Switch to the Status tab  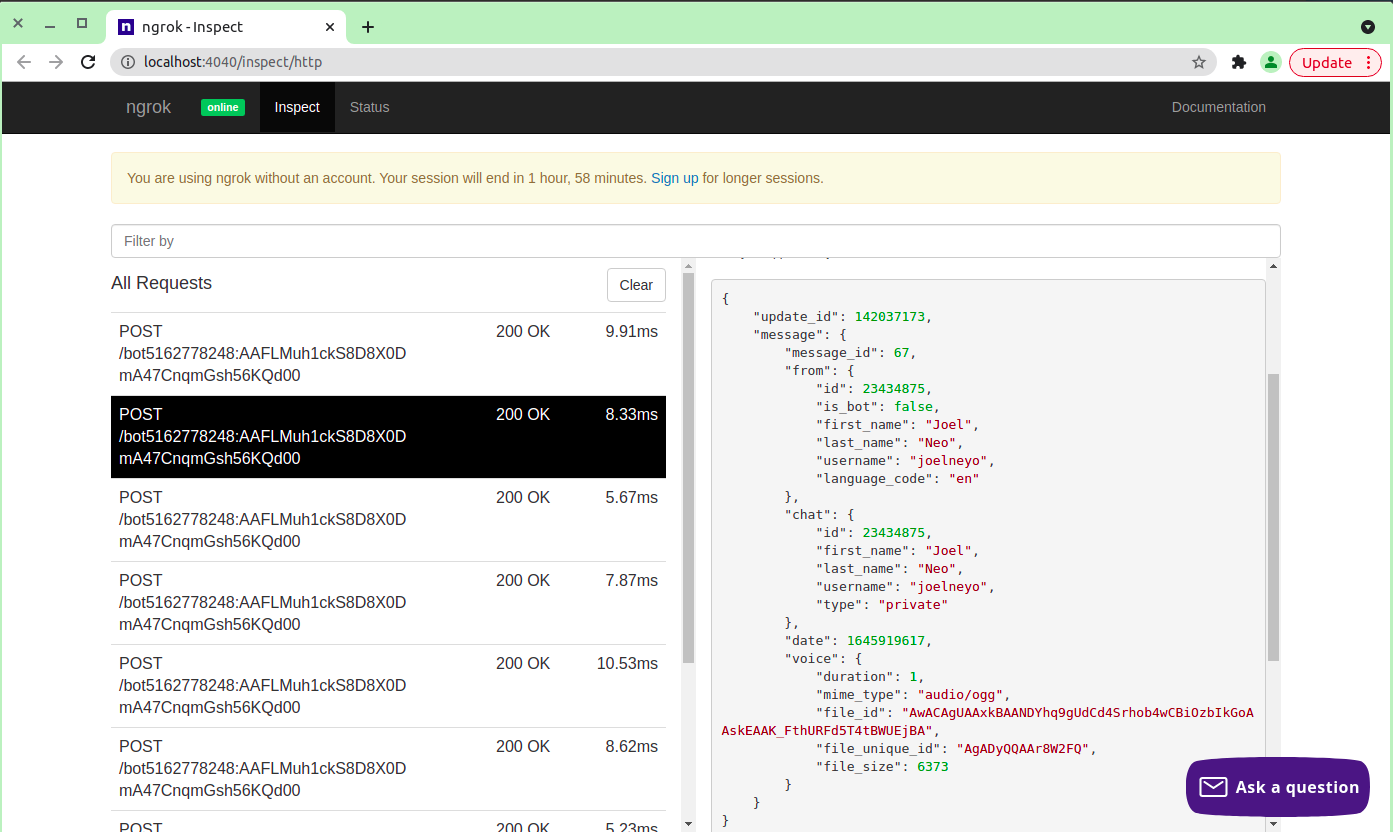click(369, 107)
